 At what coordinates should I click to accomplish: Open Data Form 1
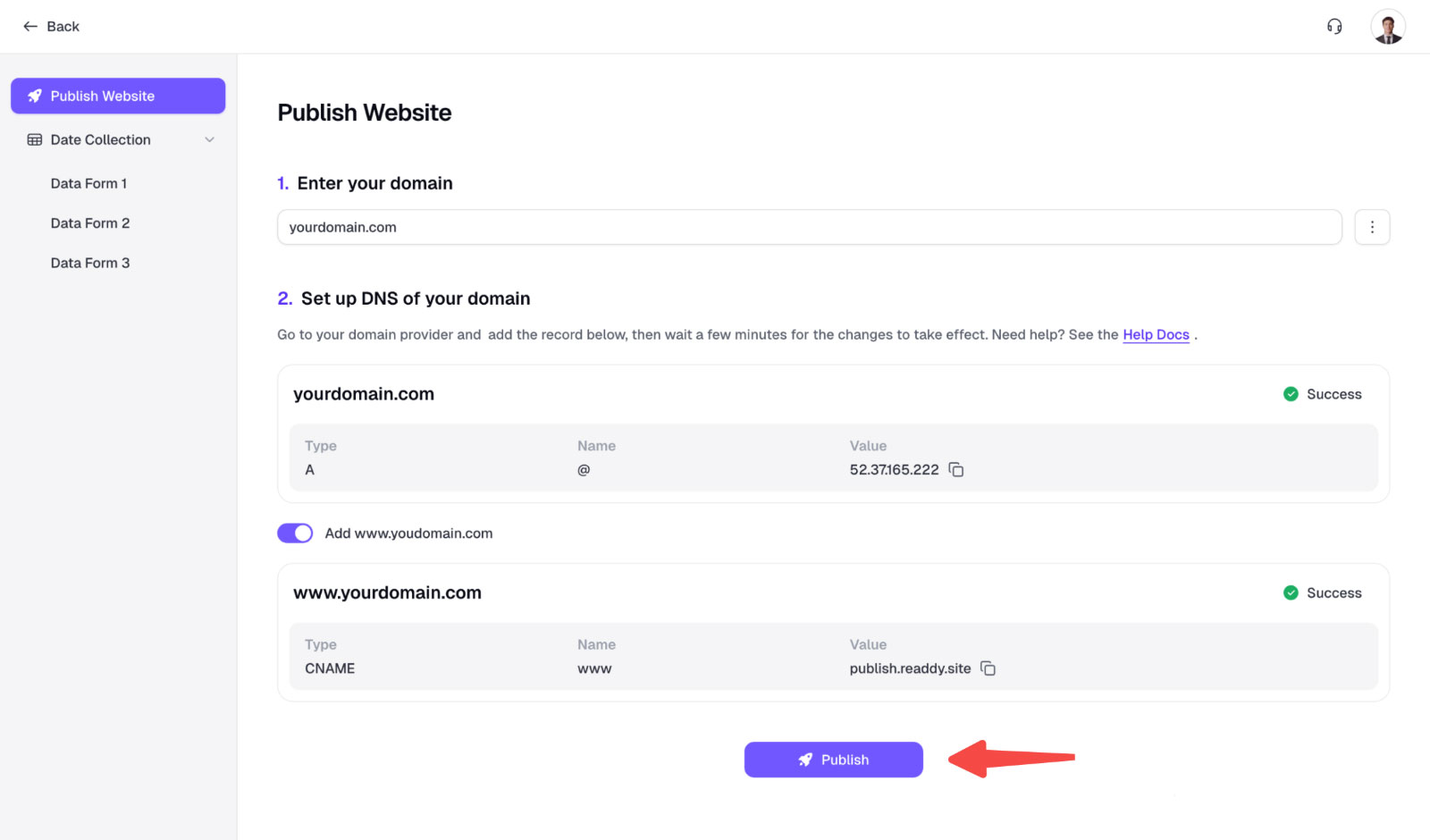[88, 183]
